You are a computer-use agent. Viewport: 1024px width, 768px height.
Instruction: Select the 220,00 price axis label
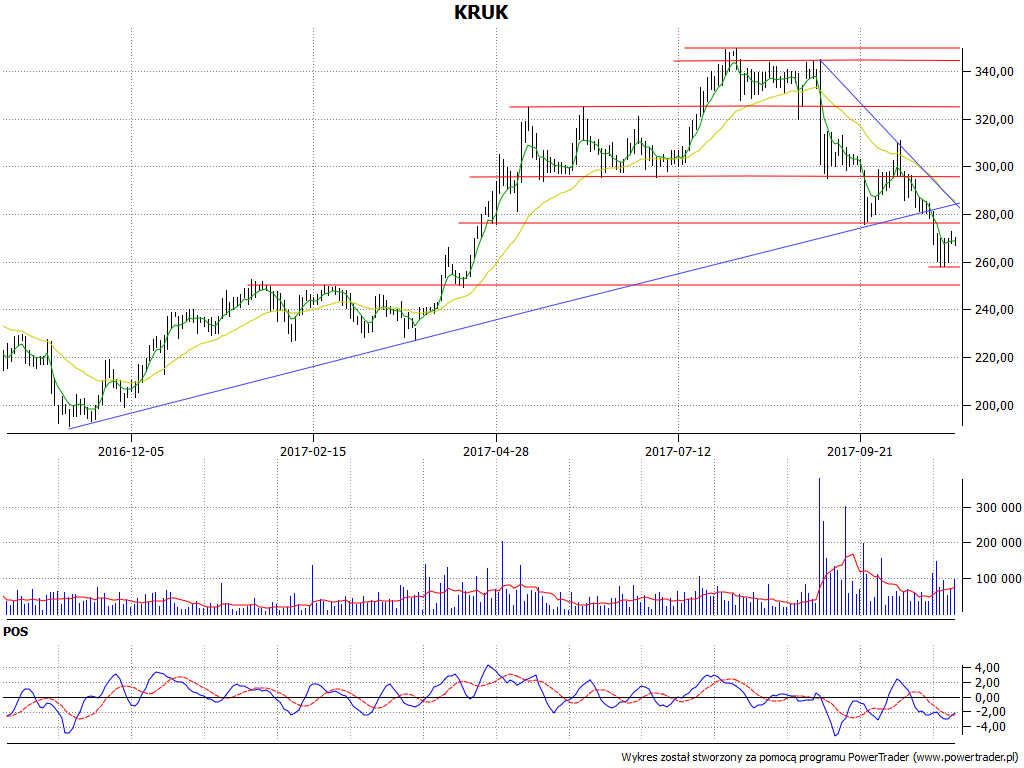click(995, 358)
